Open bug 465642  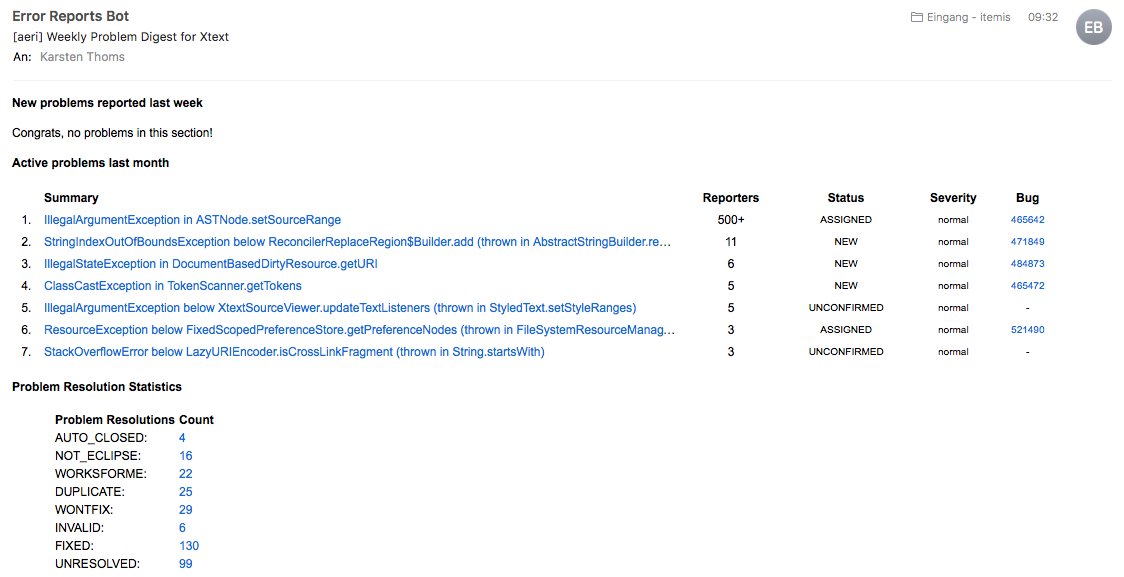[1027, 219]
